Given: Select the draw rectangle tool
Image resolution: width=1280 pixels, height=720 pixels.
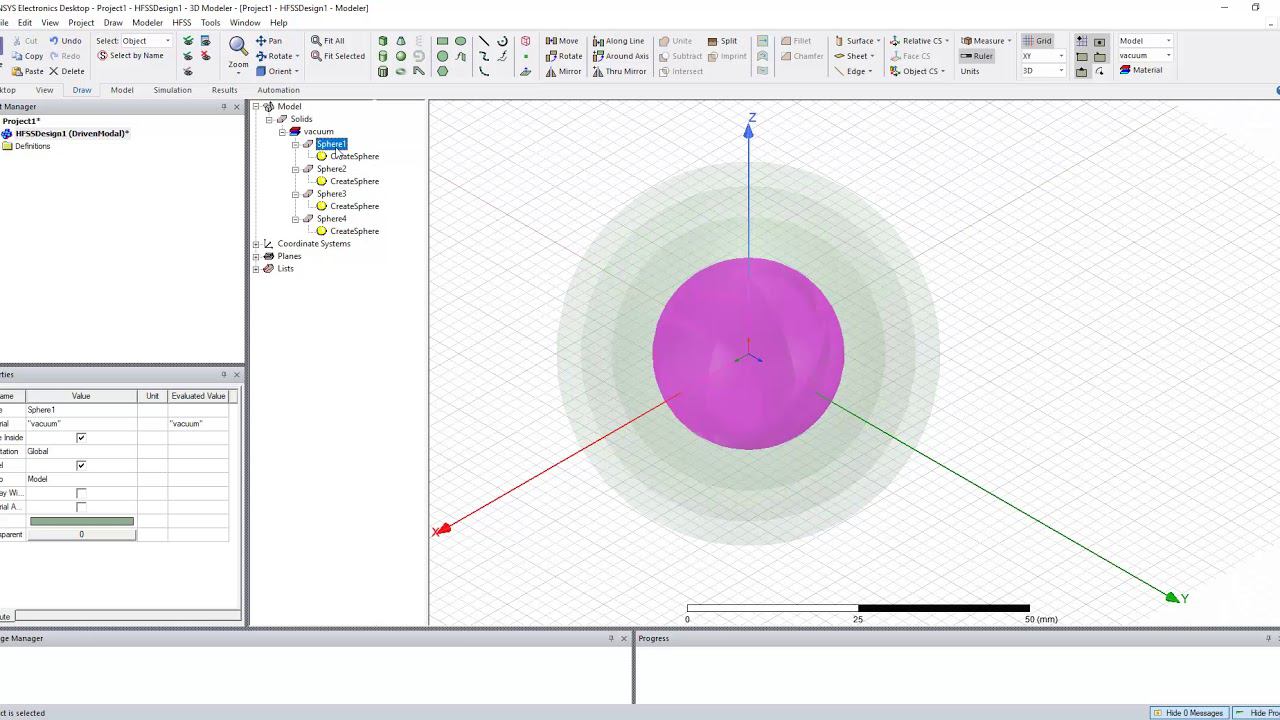Looking at the screenshot, I should click(442, 41).
